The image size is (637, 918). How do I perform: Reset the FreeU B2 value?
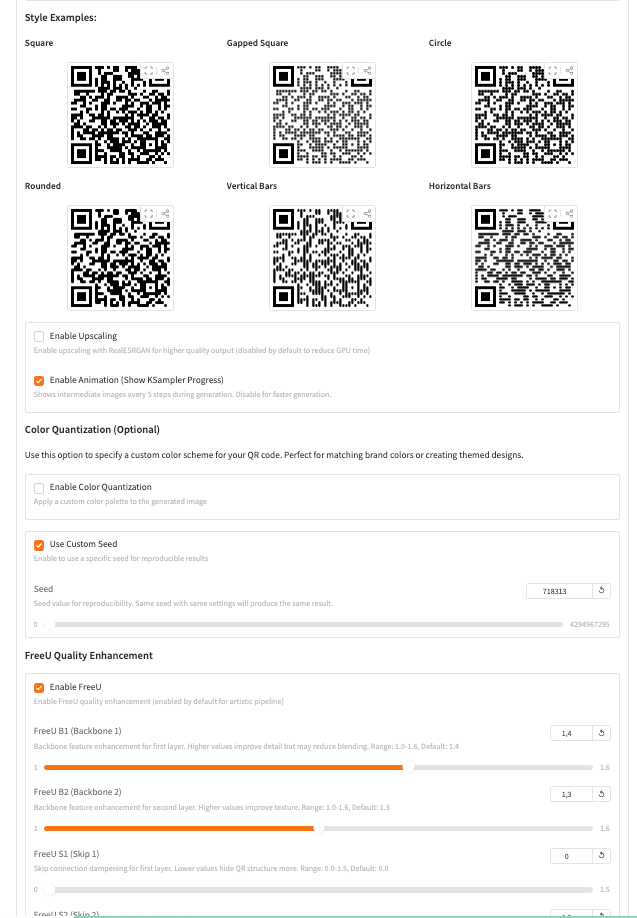pos(602,793)
